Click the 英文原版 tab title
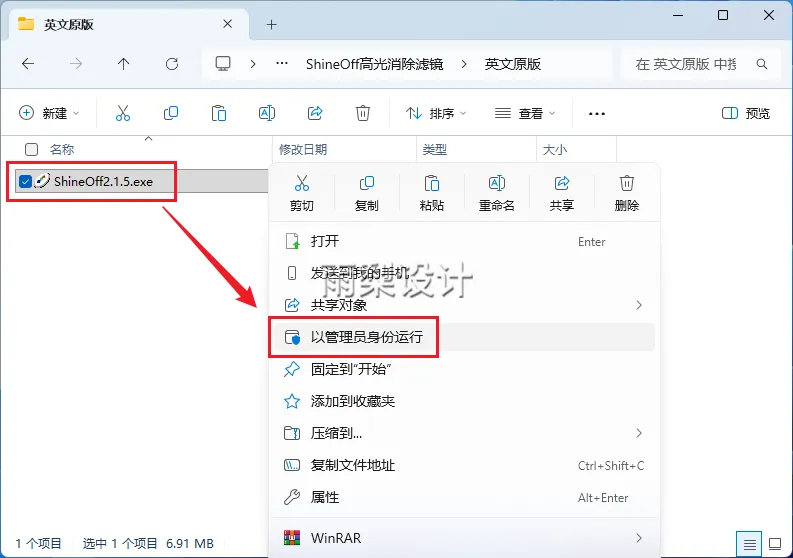This screenshot has width=793, height=558. 68,24
